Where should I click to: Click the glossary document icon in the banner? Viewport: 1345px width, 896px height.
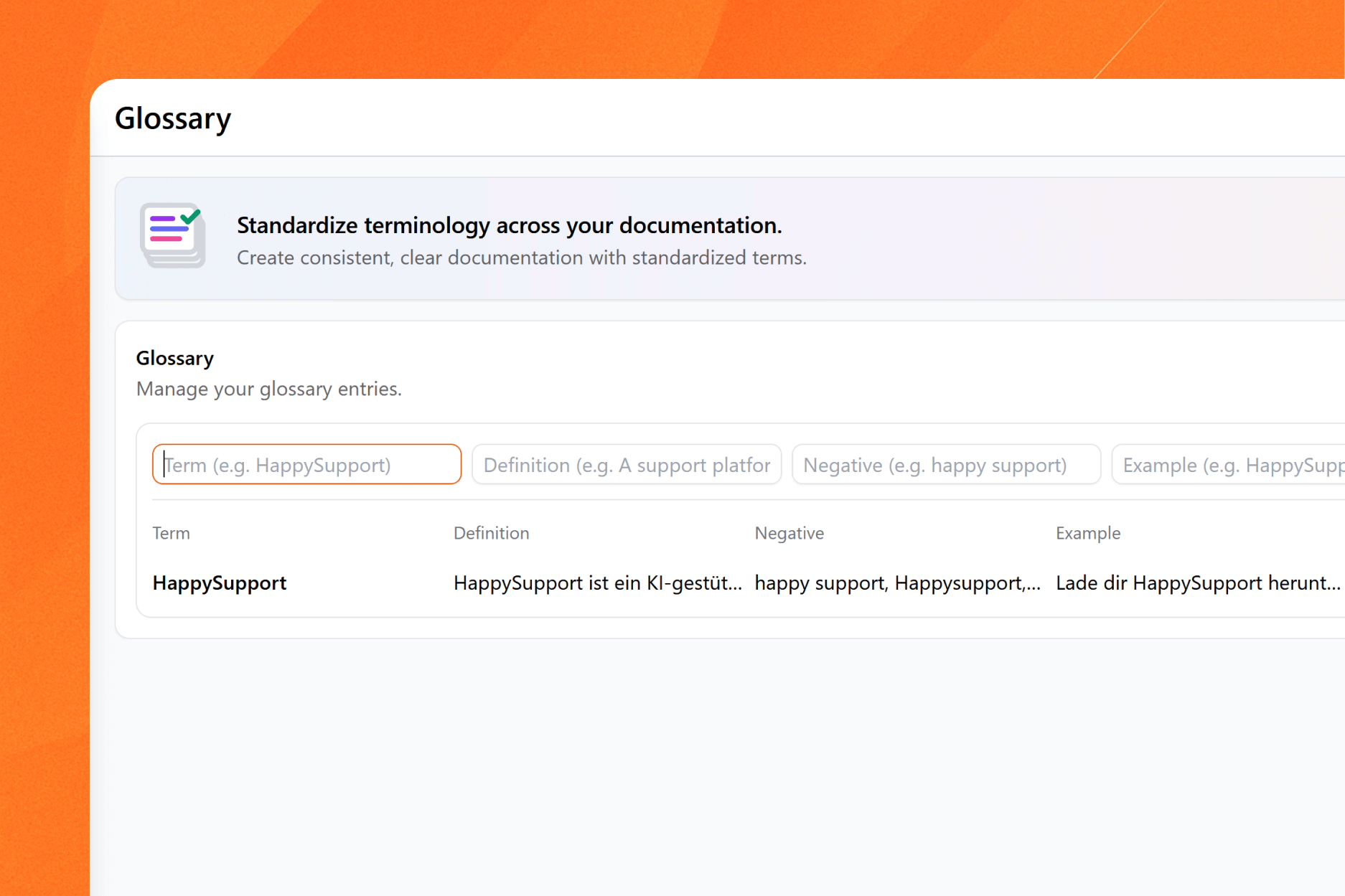click(172, 236)
